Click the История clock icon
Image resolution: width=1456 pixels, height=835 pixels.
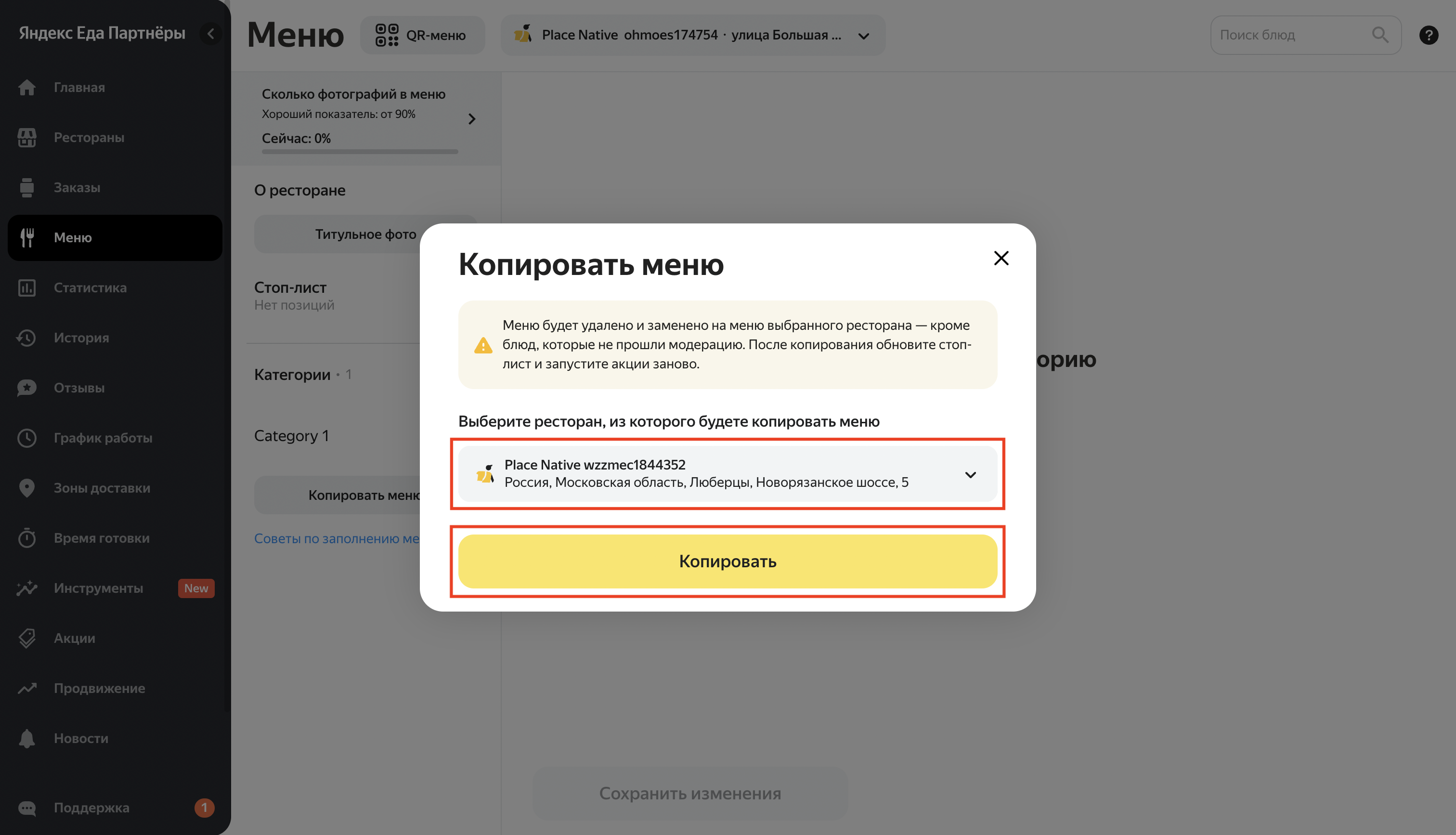click(x=27, y=338)
